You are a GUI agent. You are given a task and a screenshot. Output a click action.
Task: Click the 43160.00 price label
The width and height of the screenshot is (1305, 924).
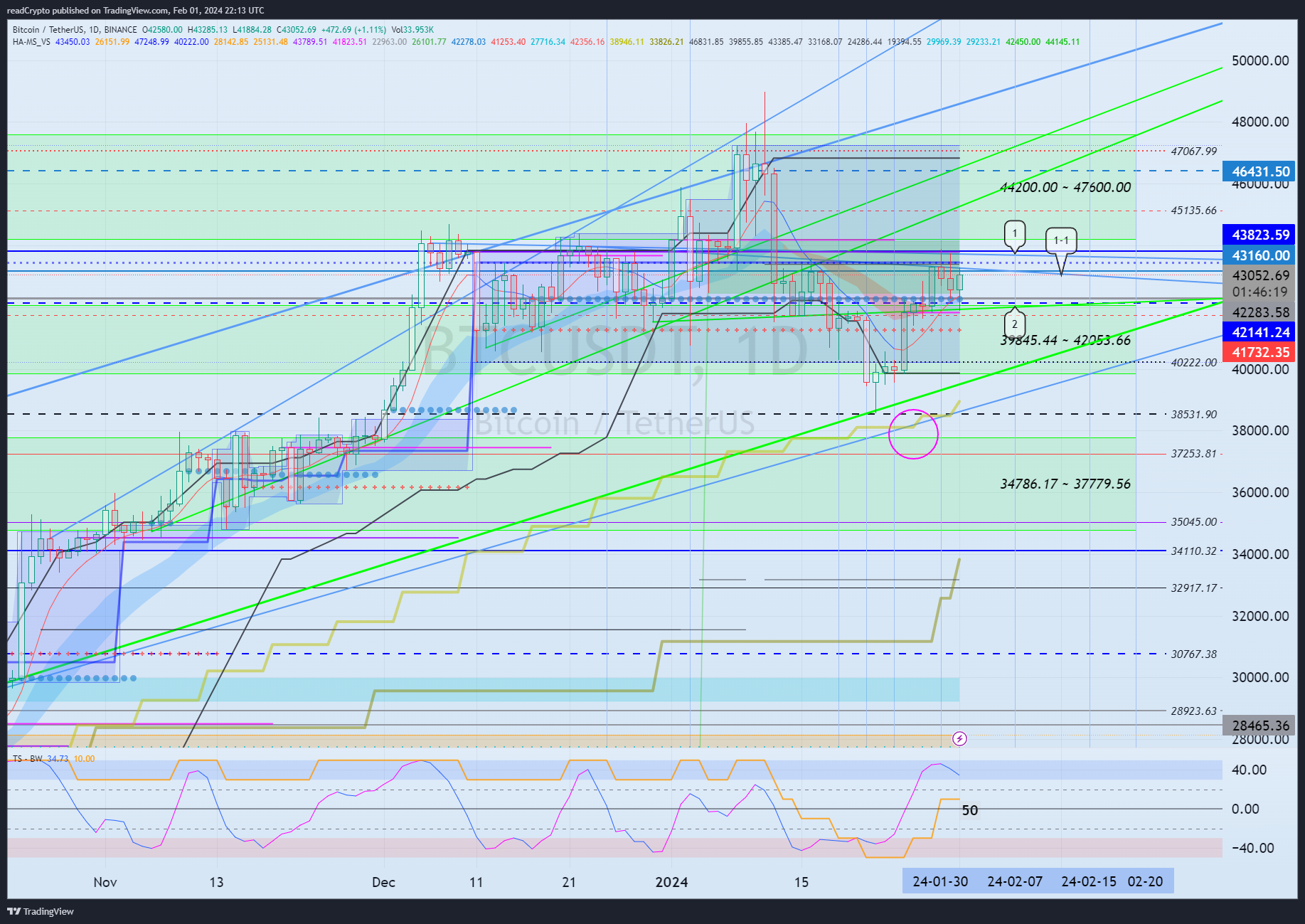(1260, 255)
